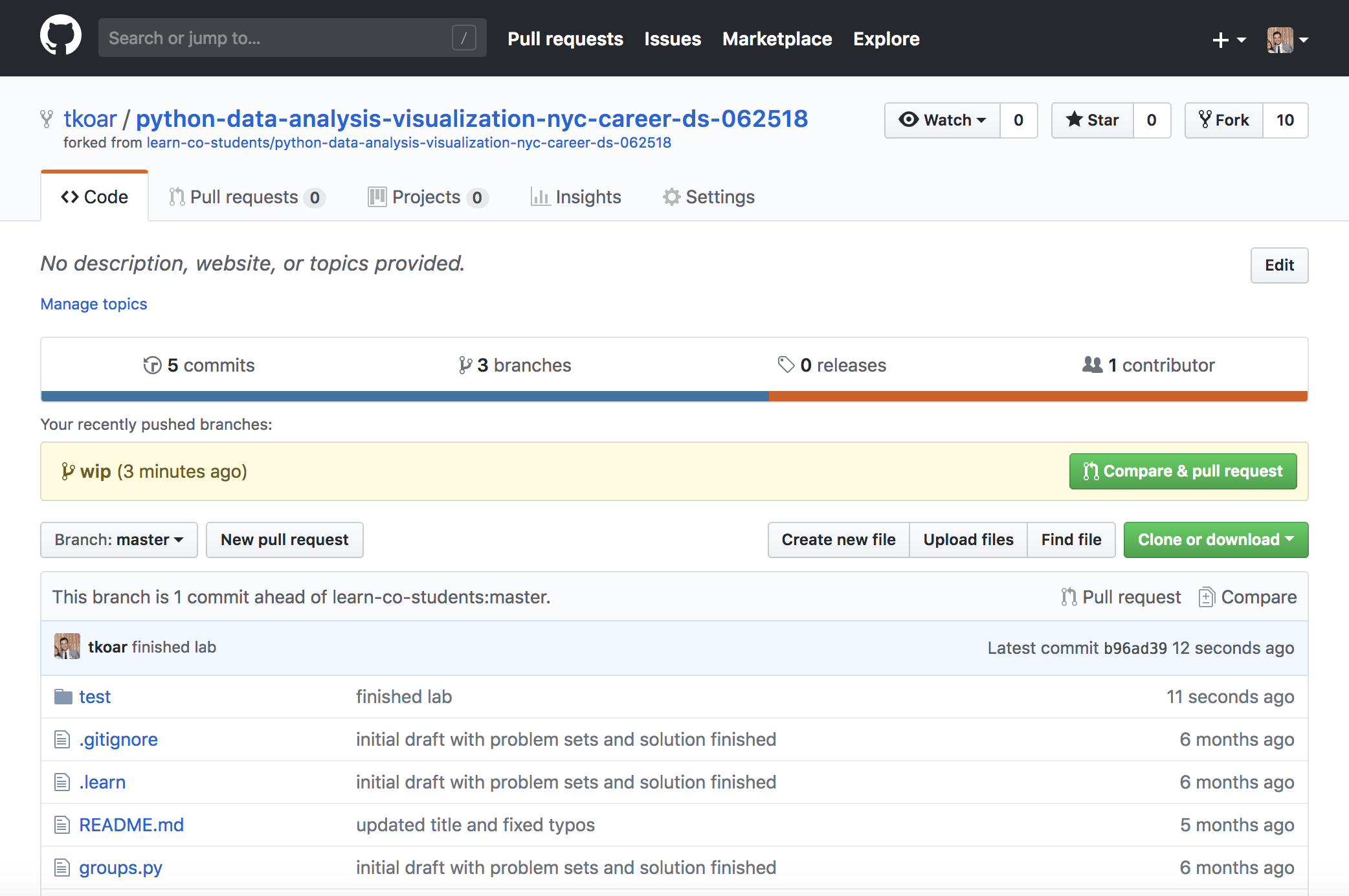Open the Settings tab

tap(708, 197)
